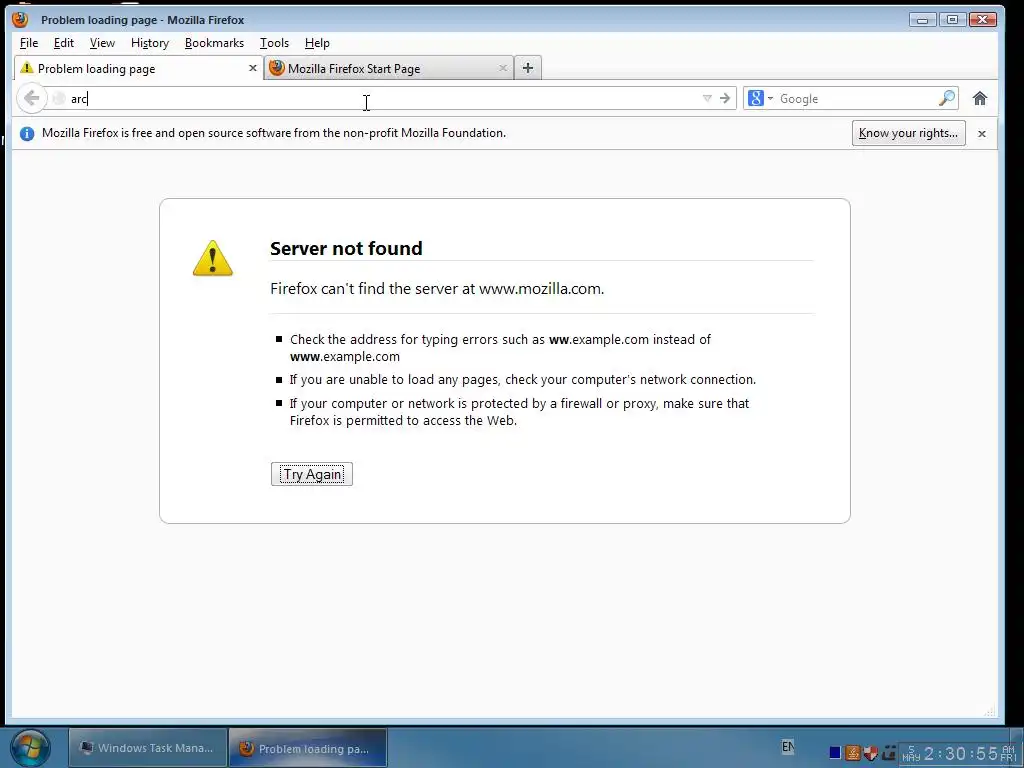Click the Firefox taskbar button

click(308, 748)
